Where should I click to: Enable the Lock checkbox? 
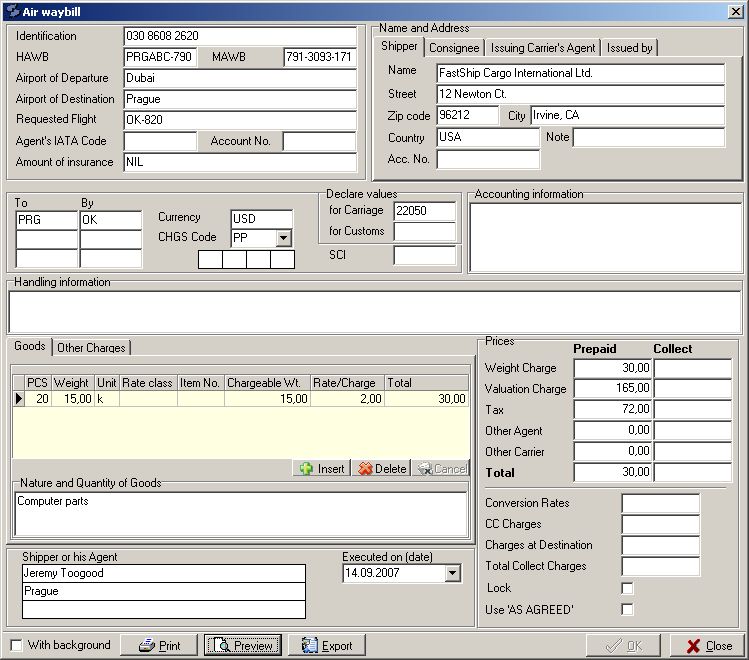tap(627, 588)
